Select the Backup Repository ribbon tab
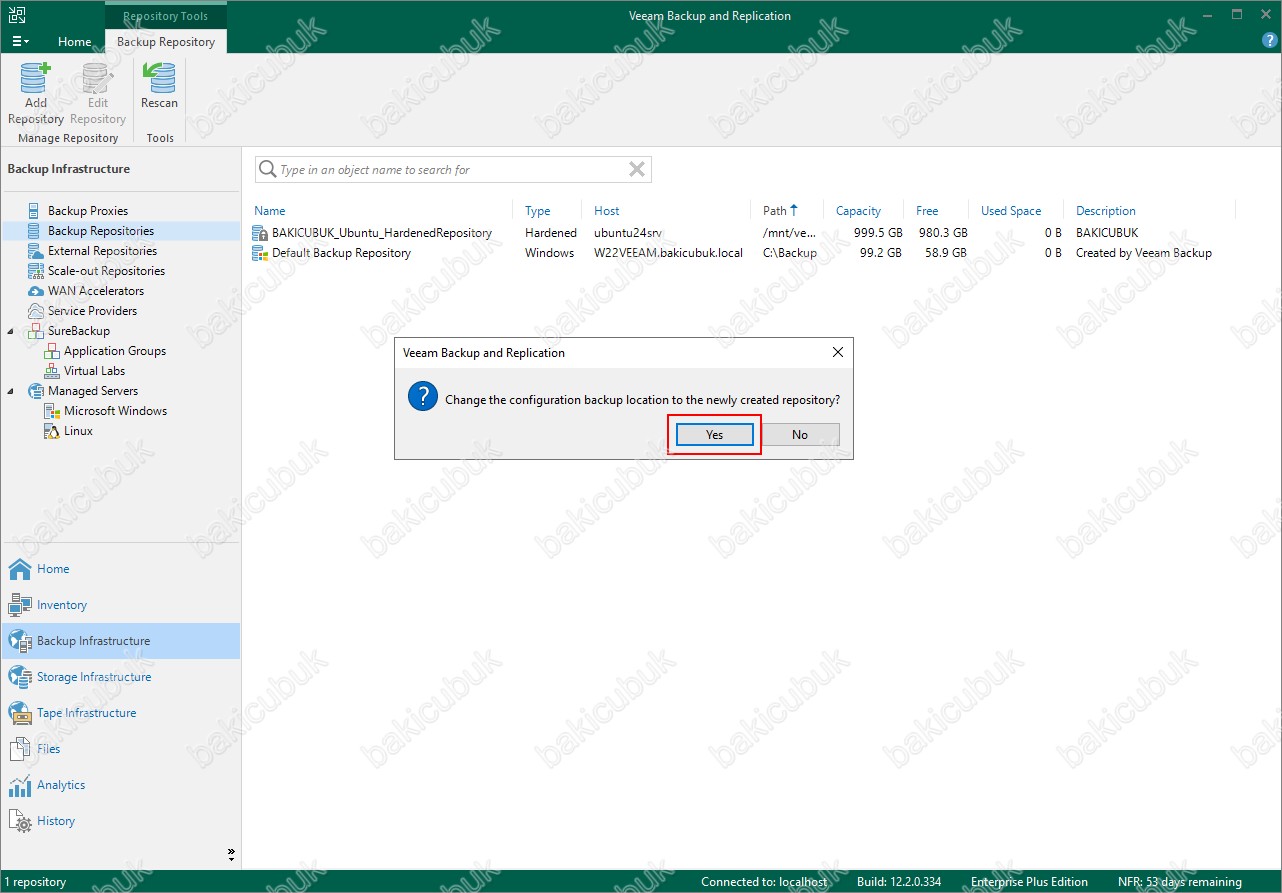This screenshot has width=1282, height=893. pyautogui.click(x=166, y=42)
